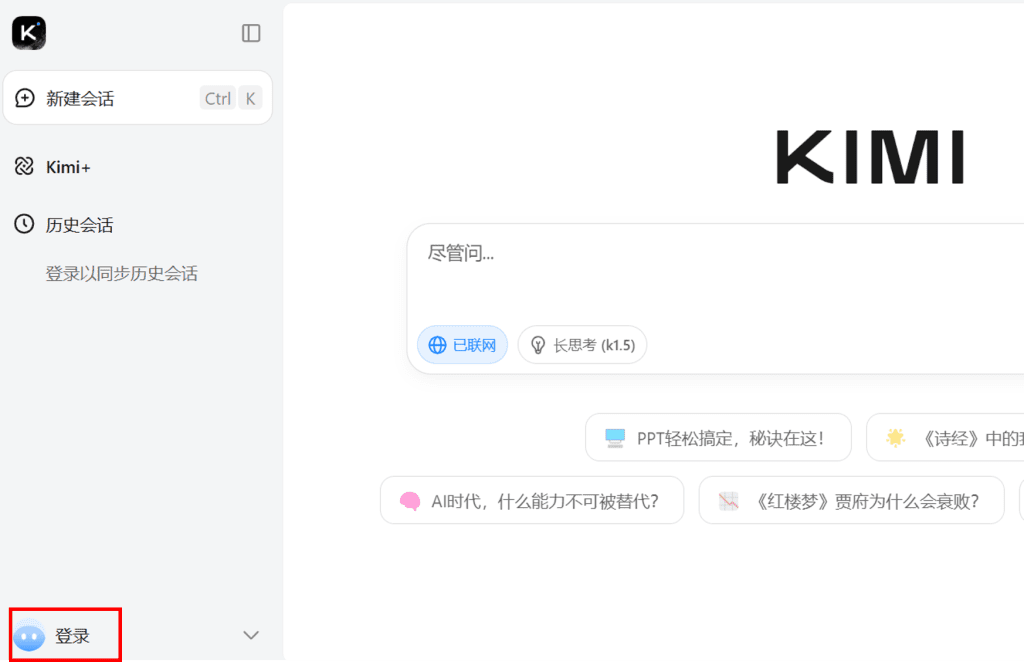The height and width of the screenshot is (662, 1024).
Task: Open the 《诗经》 suggestion card
Action: (x=945, y=437)
